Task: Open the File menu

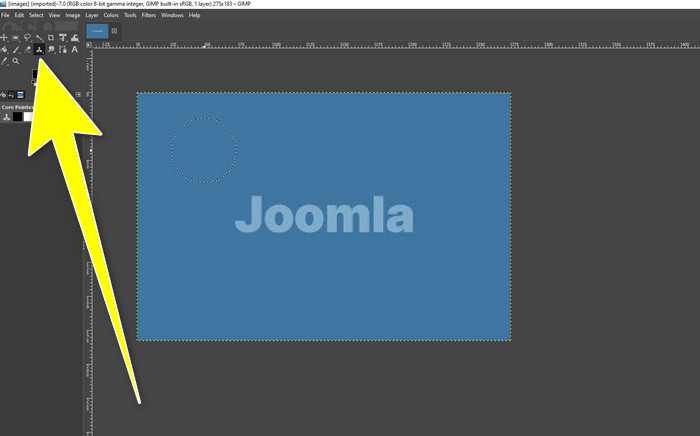Action: point(5,15)
